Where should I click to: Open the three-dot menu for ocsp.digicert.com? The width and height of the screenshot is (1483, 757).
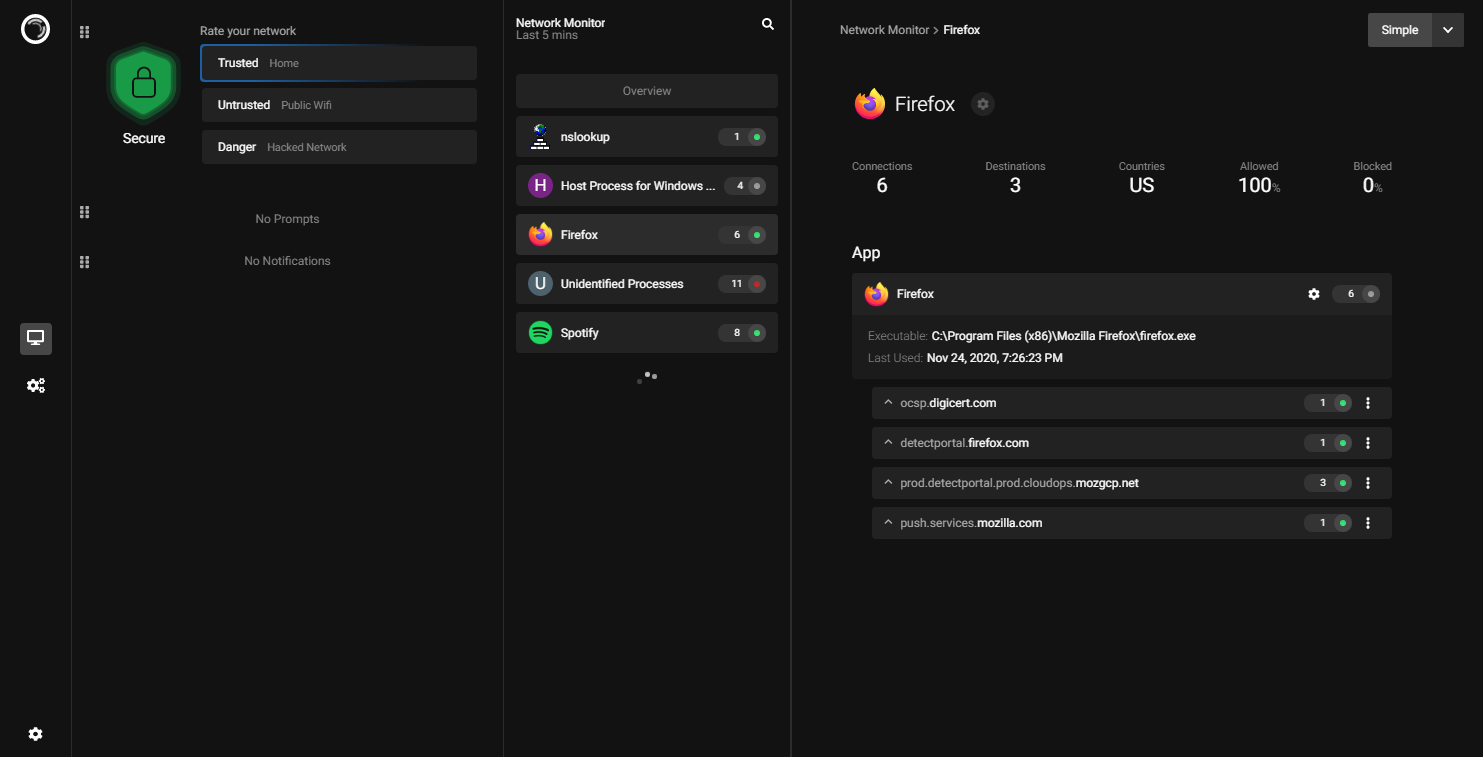pyautogui.click(x=1368, y=403)
